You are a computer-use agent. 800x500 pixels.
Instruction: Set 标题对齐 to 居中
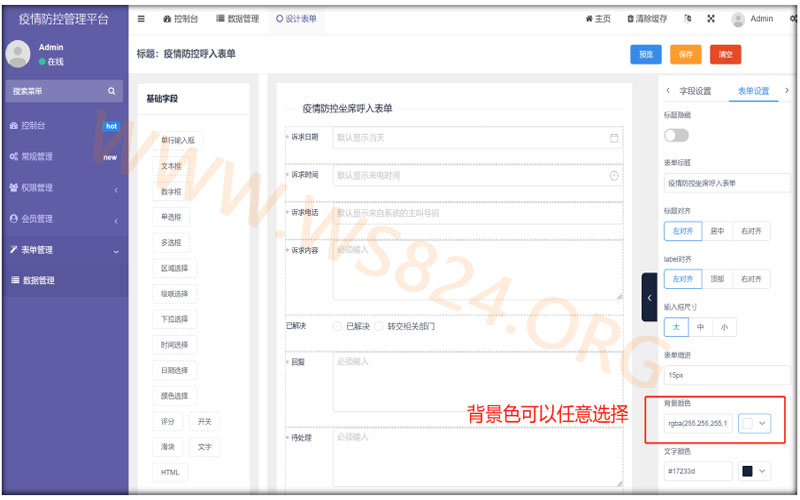(717, 231)
